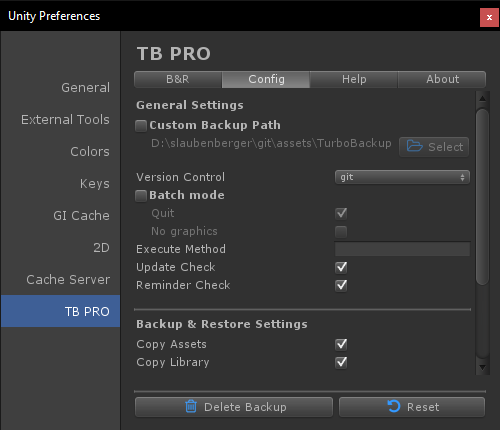Click the Execute Method input field
The image size is (500, 430).
(402, 249)
